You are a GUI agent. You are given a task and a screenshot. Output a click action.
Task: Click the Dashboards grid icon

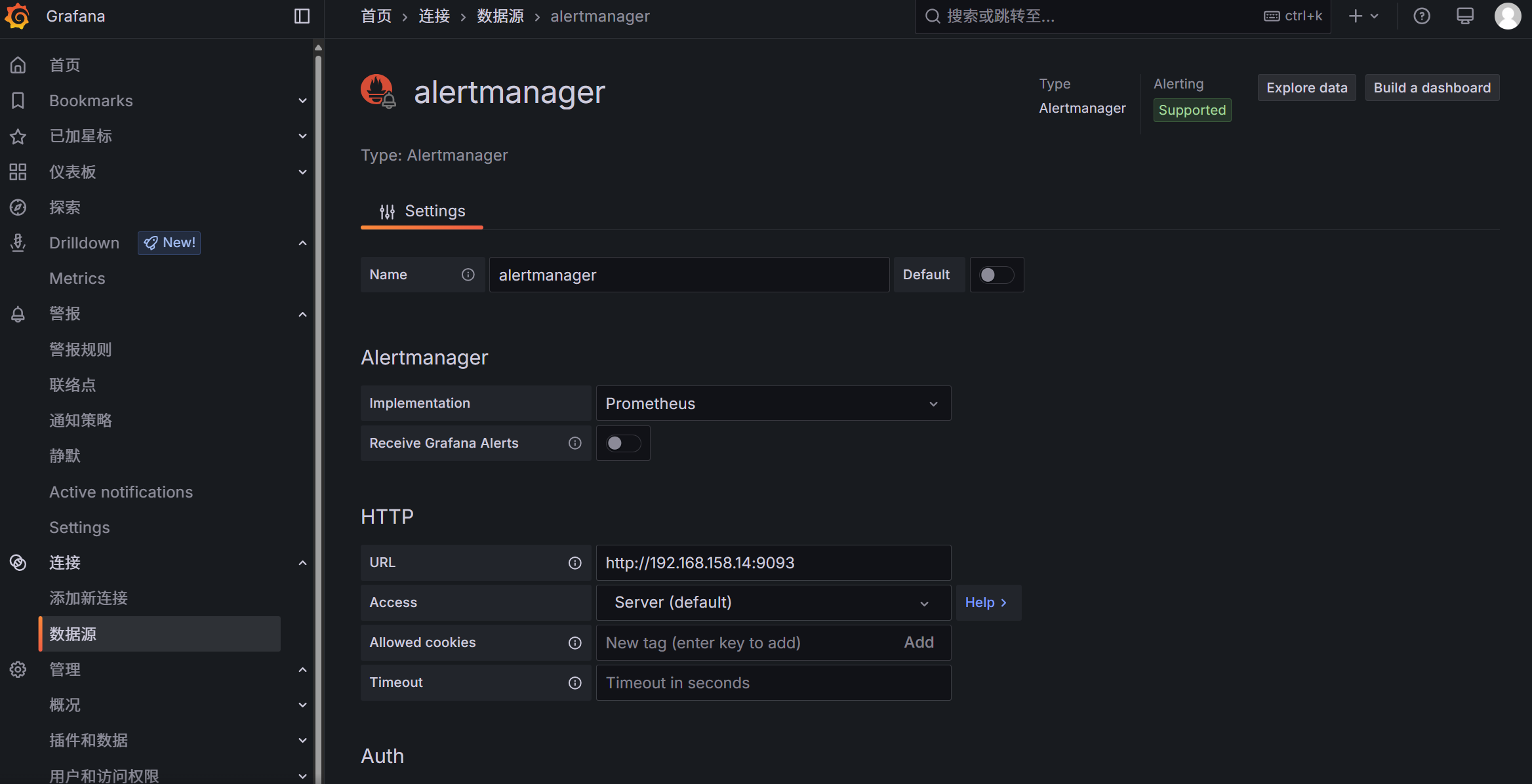18,172
